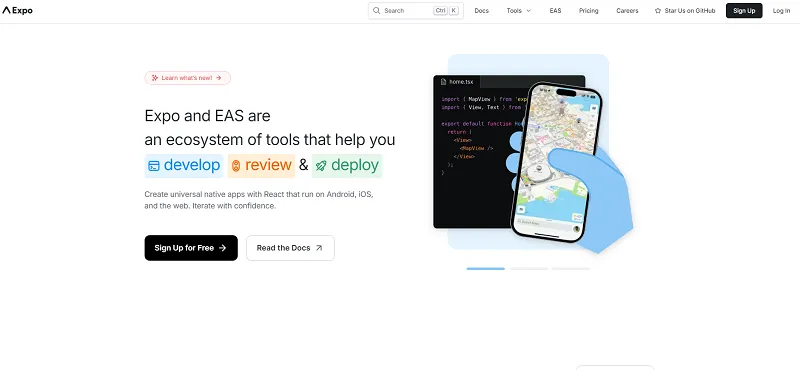Select the second carousel indicator
This screenshot has width=800, height=370.
529,268
